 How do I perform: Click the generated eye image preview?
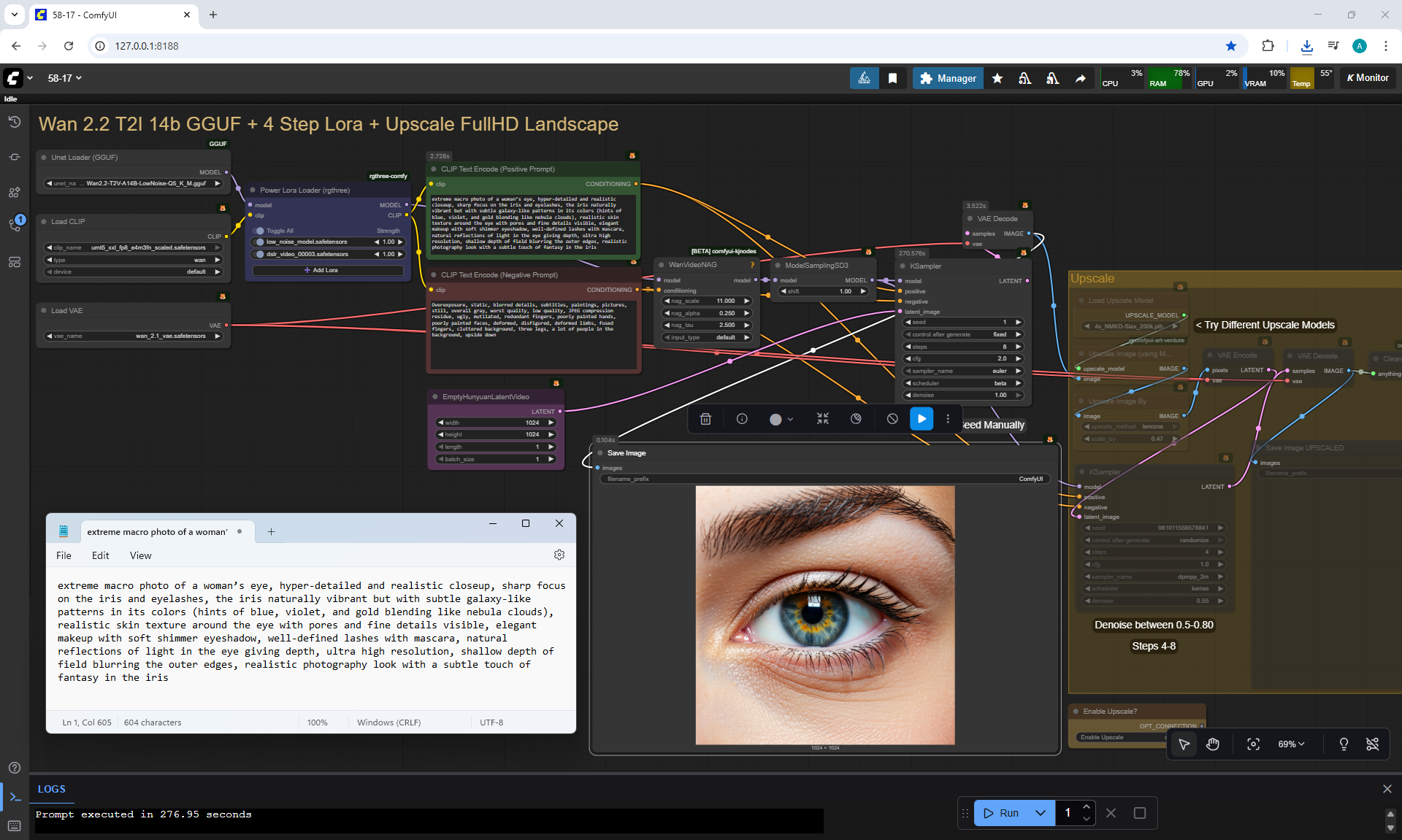824,614
